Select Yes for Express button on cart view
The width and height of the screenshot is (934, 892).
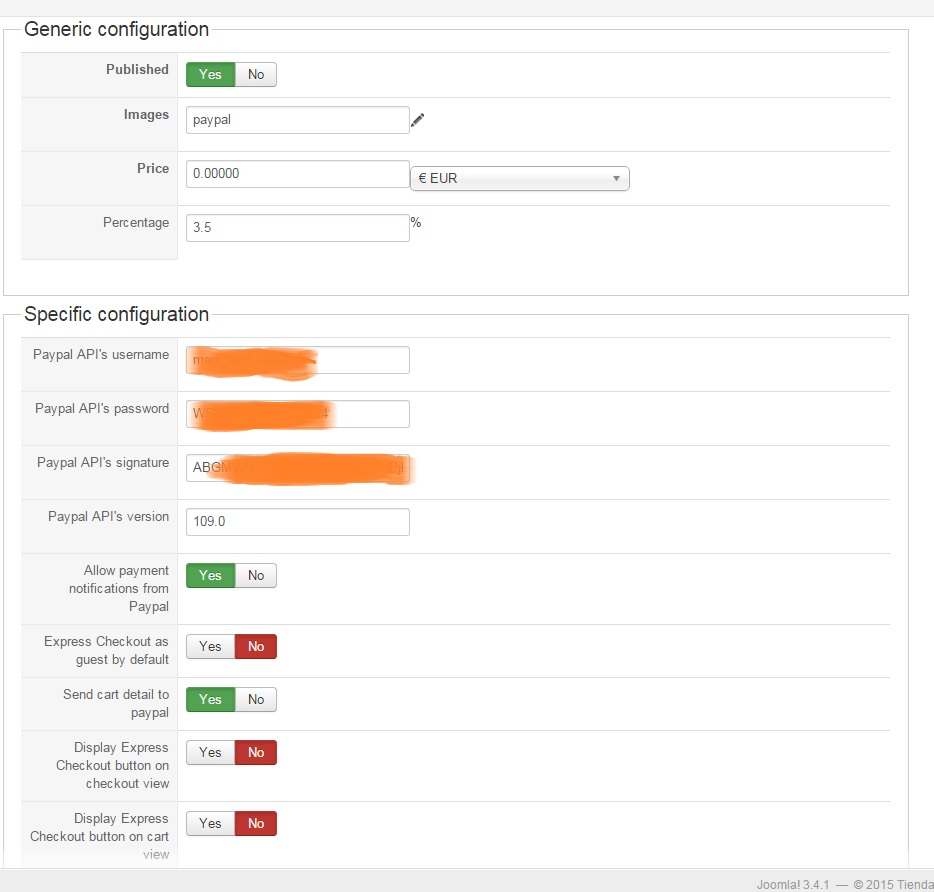pyautogui.click(x=210, y=823)
